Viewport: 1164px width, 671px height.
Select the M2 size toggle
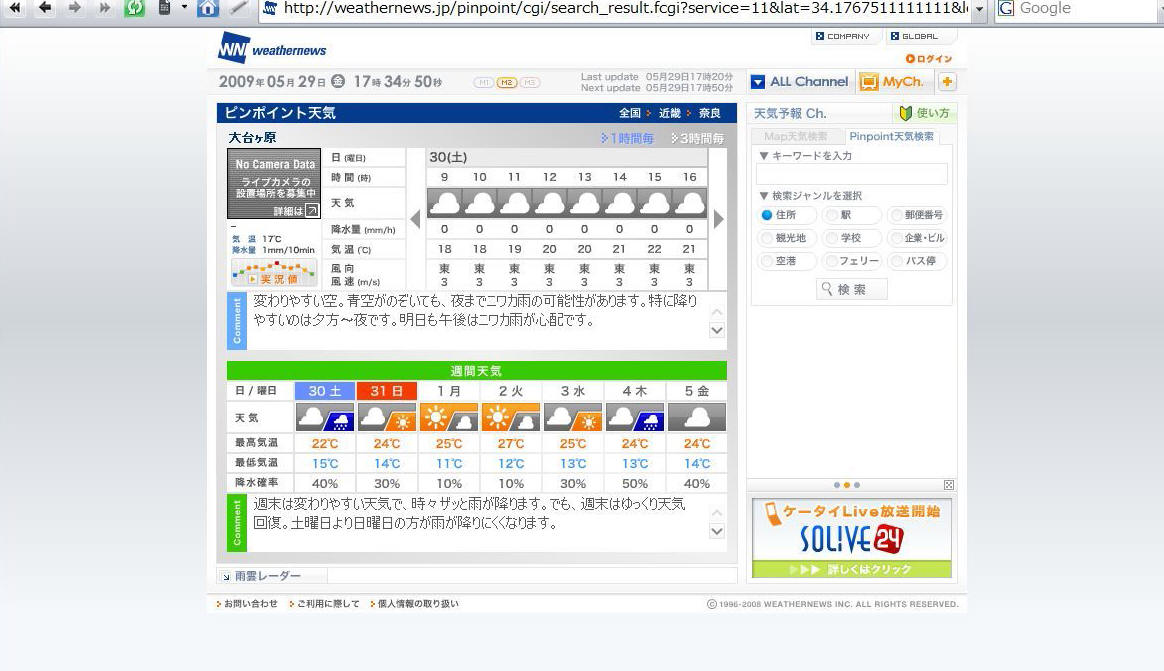(x=506, y=82)
